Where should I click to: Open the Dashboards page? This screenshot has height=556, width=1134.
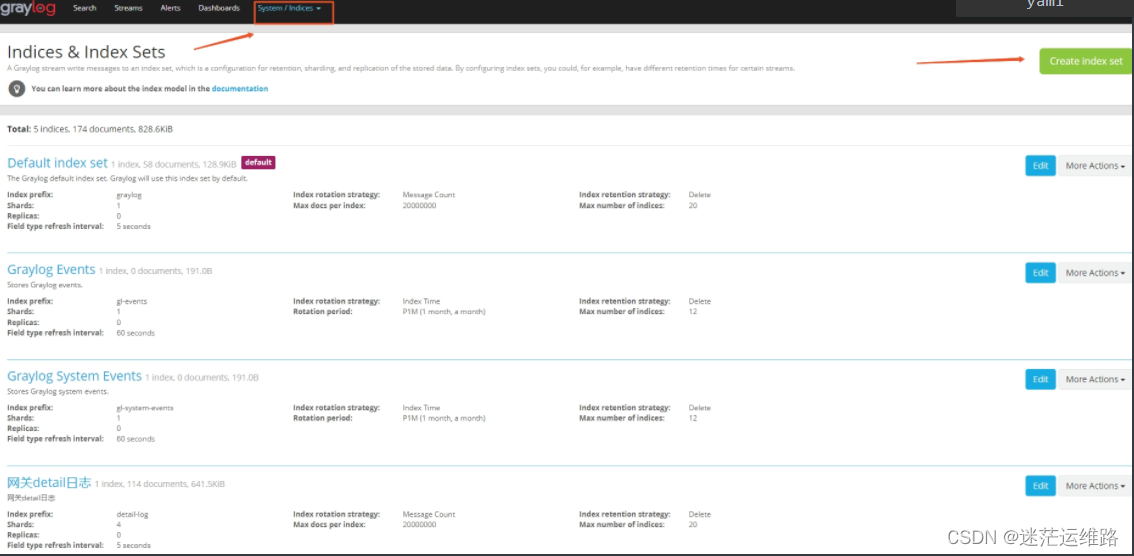pos(219,9)
